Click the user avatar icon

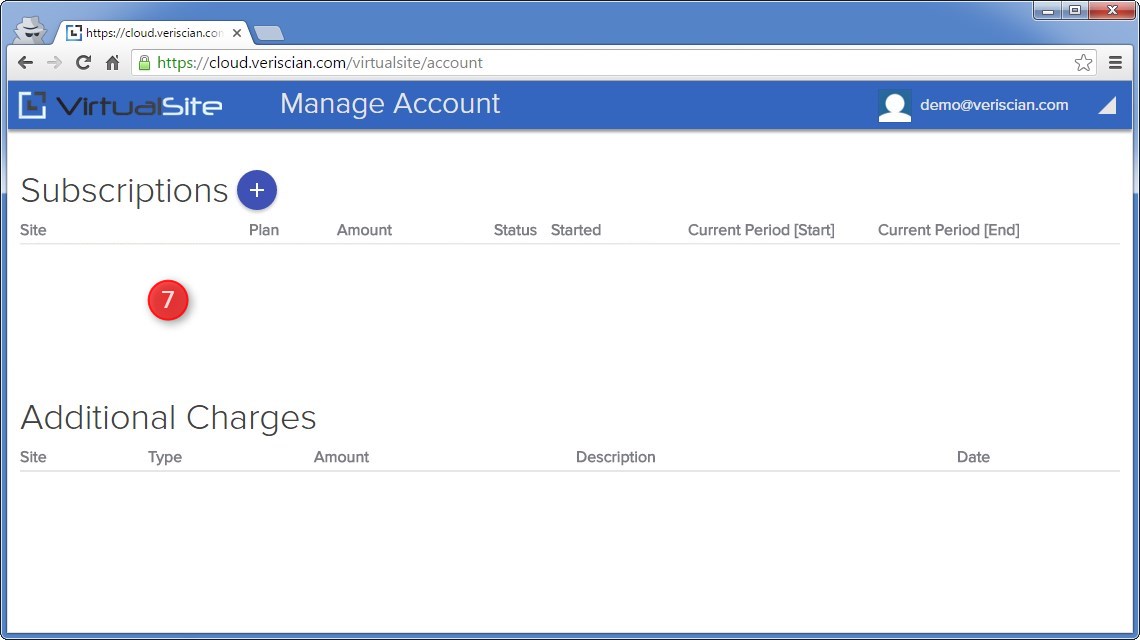(x=894, y=105)
